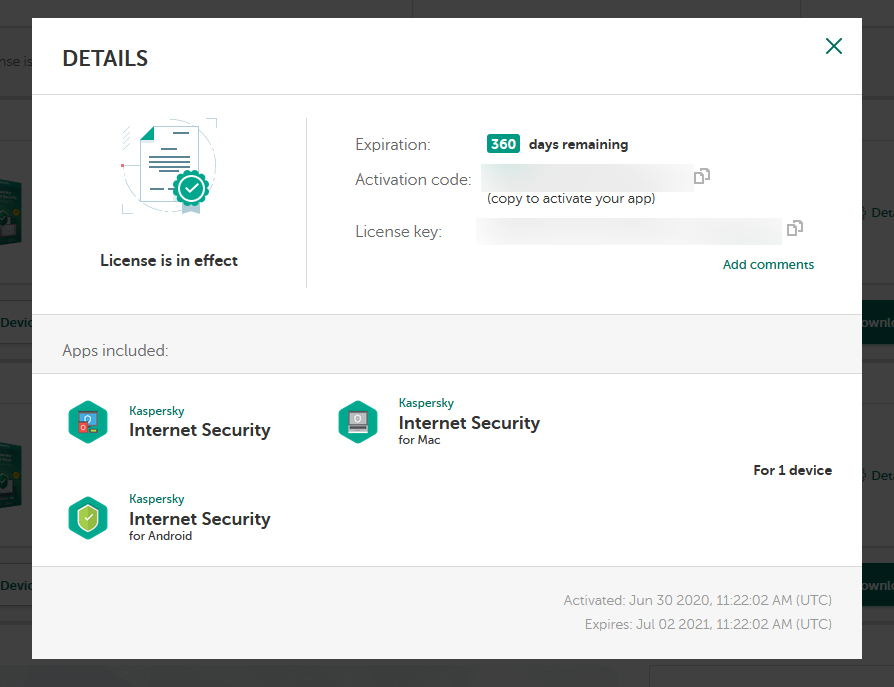Click the 'License is in effect' status text
This screenshot has height=687, width=894.
169,261
